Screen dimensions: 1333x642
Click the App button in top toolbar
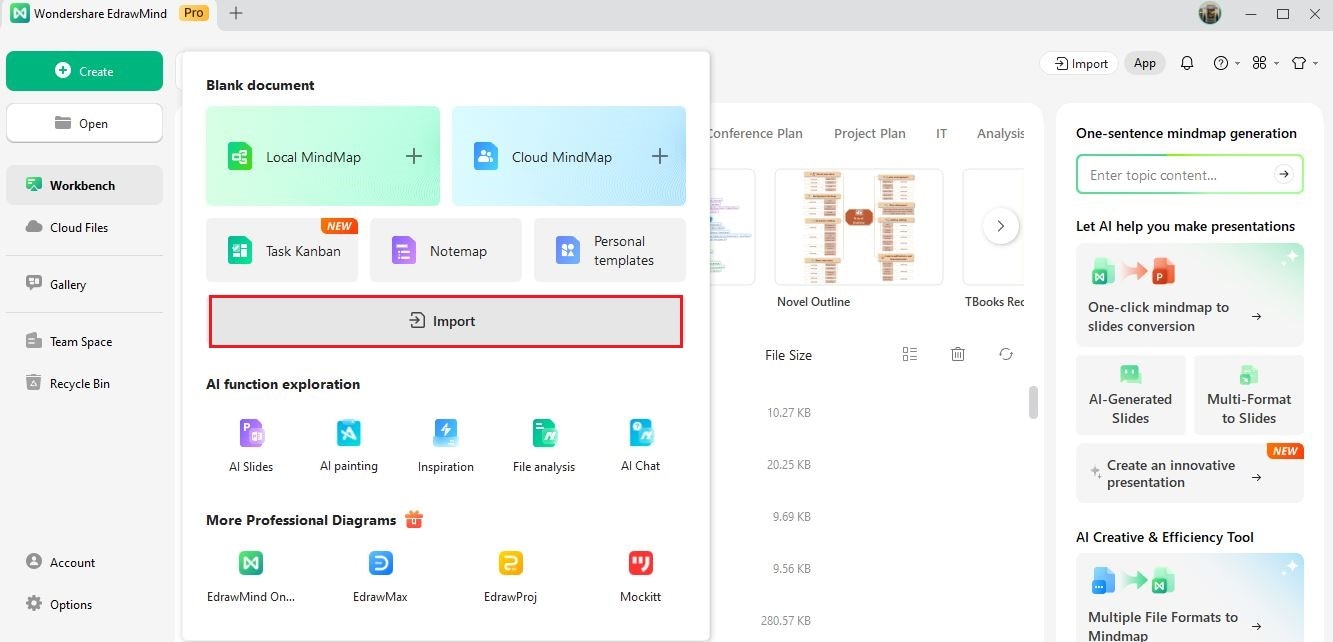(x=1145, y=63)
